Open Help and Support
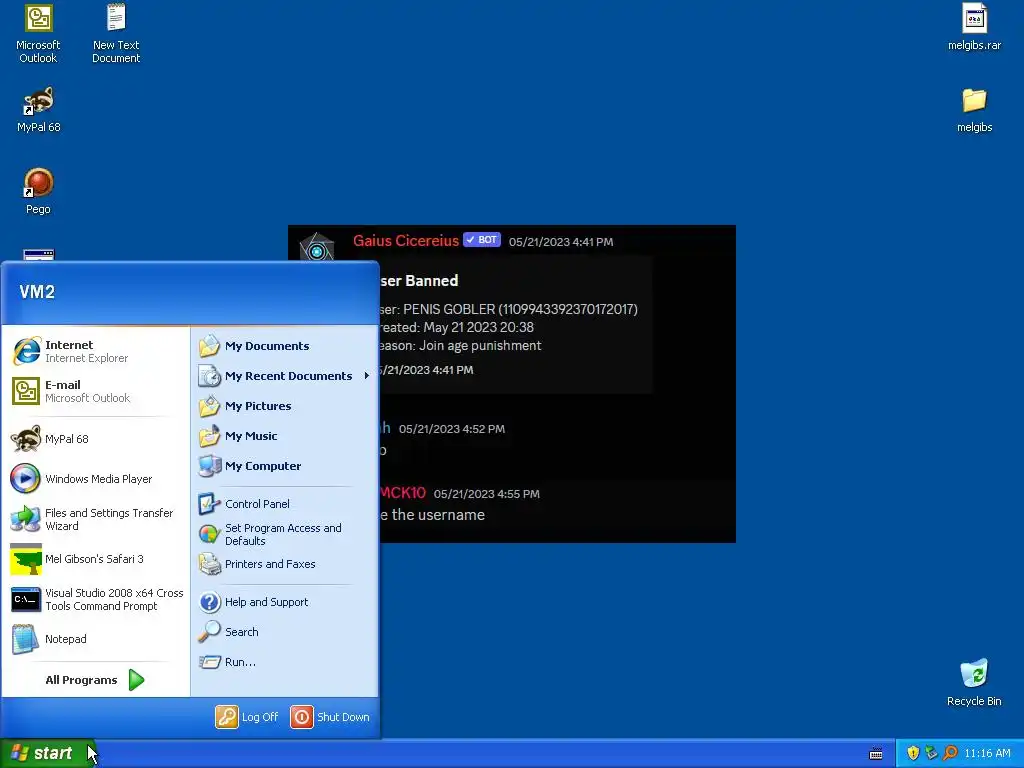 coord(285,602)
